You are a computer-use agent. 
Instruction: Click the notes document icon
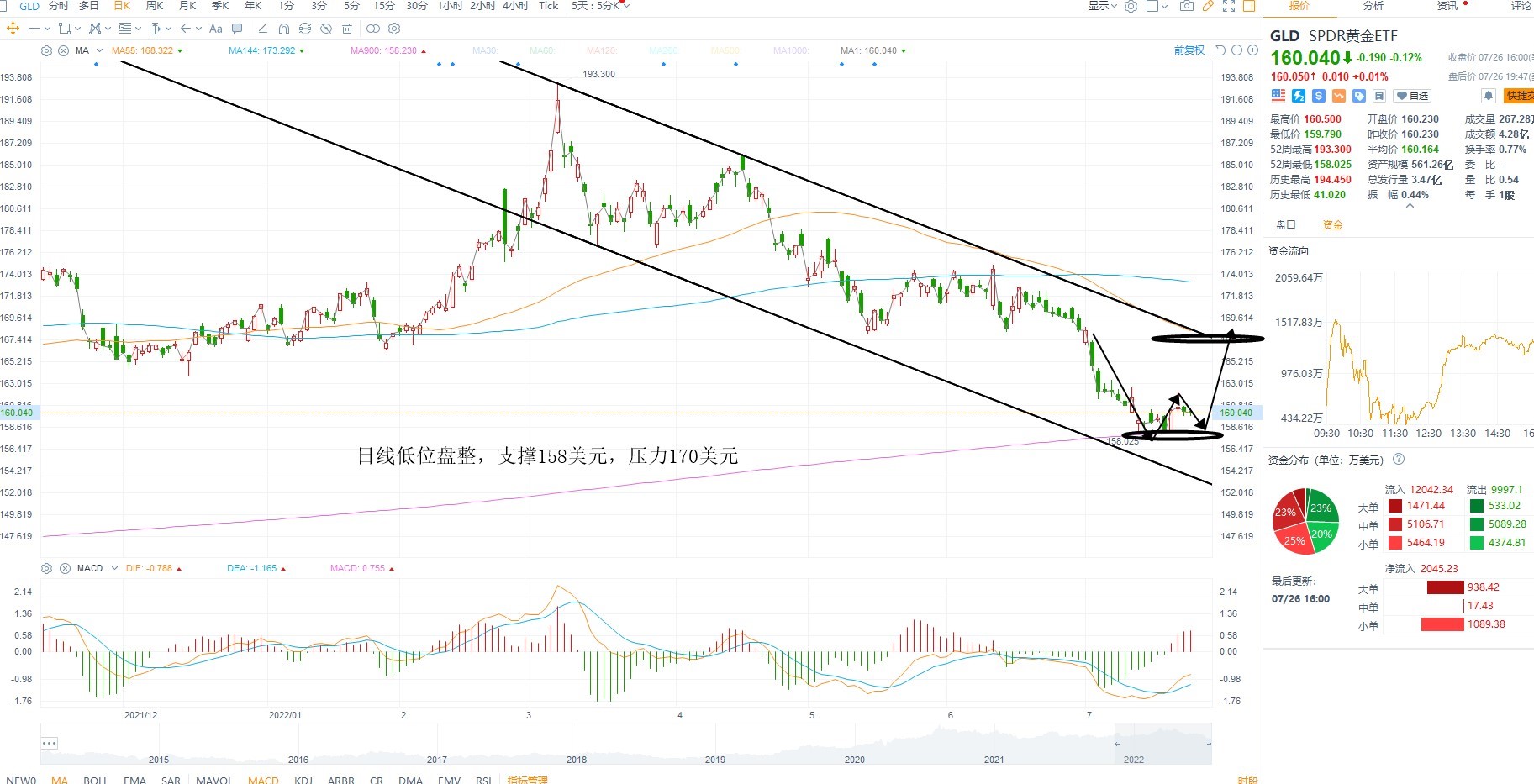1379,96
